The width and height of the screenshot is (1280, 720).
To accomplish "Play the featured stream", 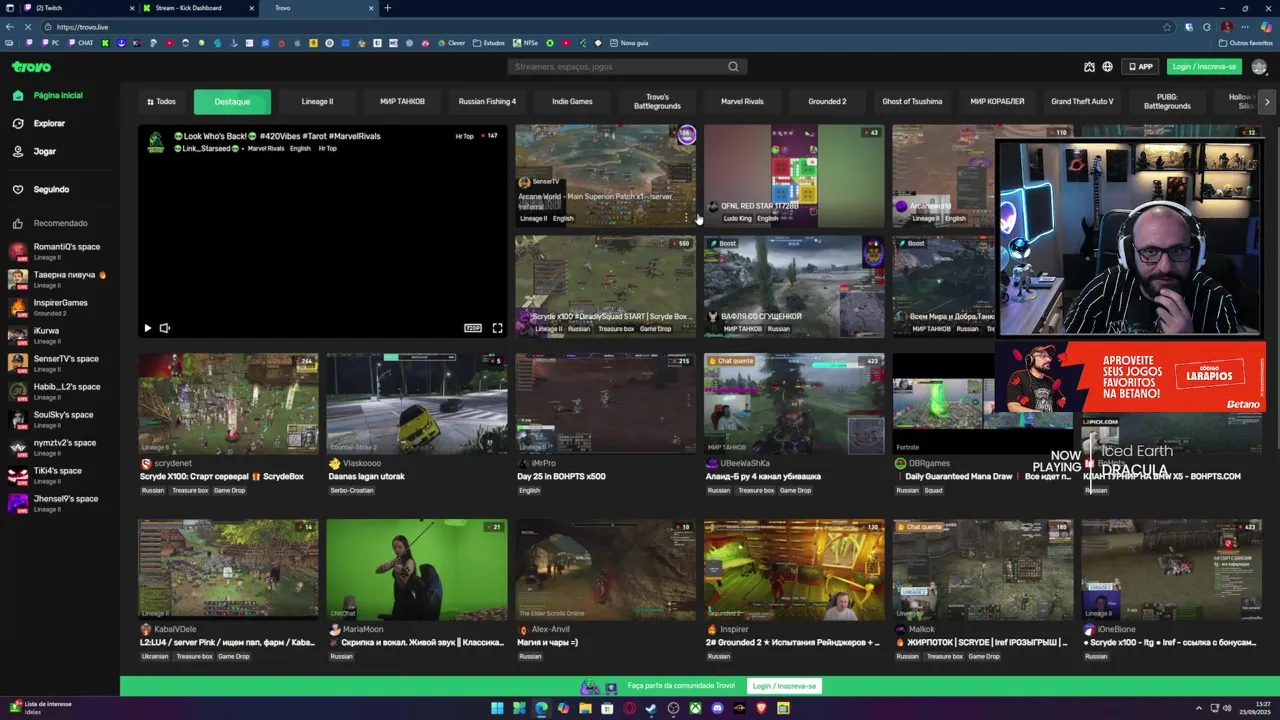I will pos(148,328).
